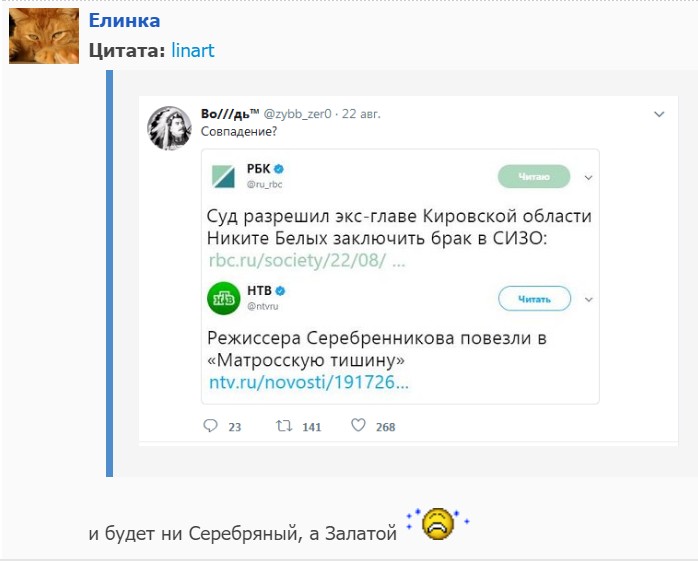Viewport: 698px width, 561px height.
Task: Open quoted user linart's profile
Action: (x=193, y=50)
